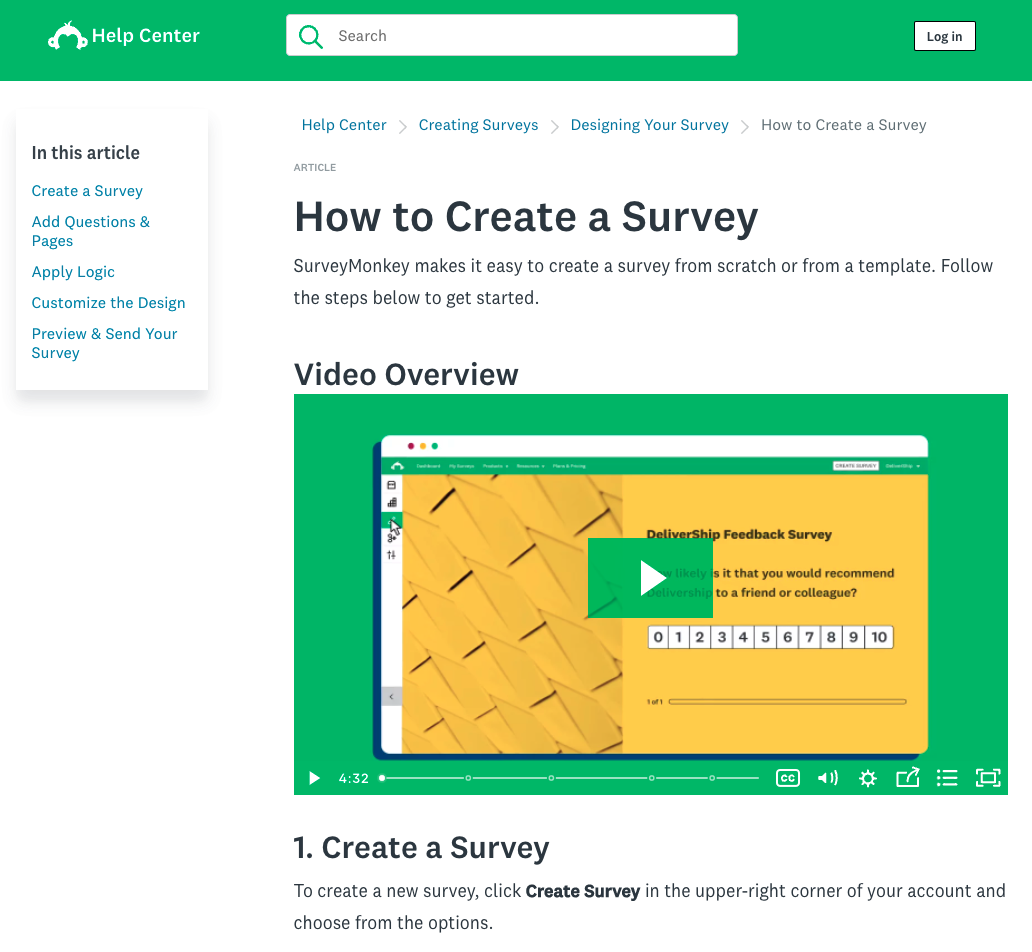
Task: Click the Video Overview heading
Action: (x=406, y=375)
